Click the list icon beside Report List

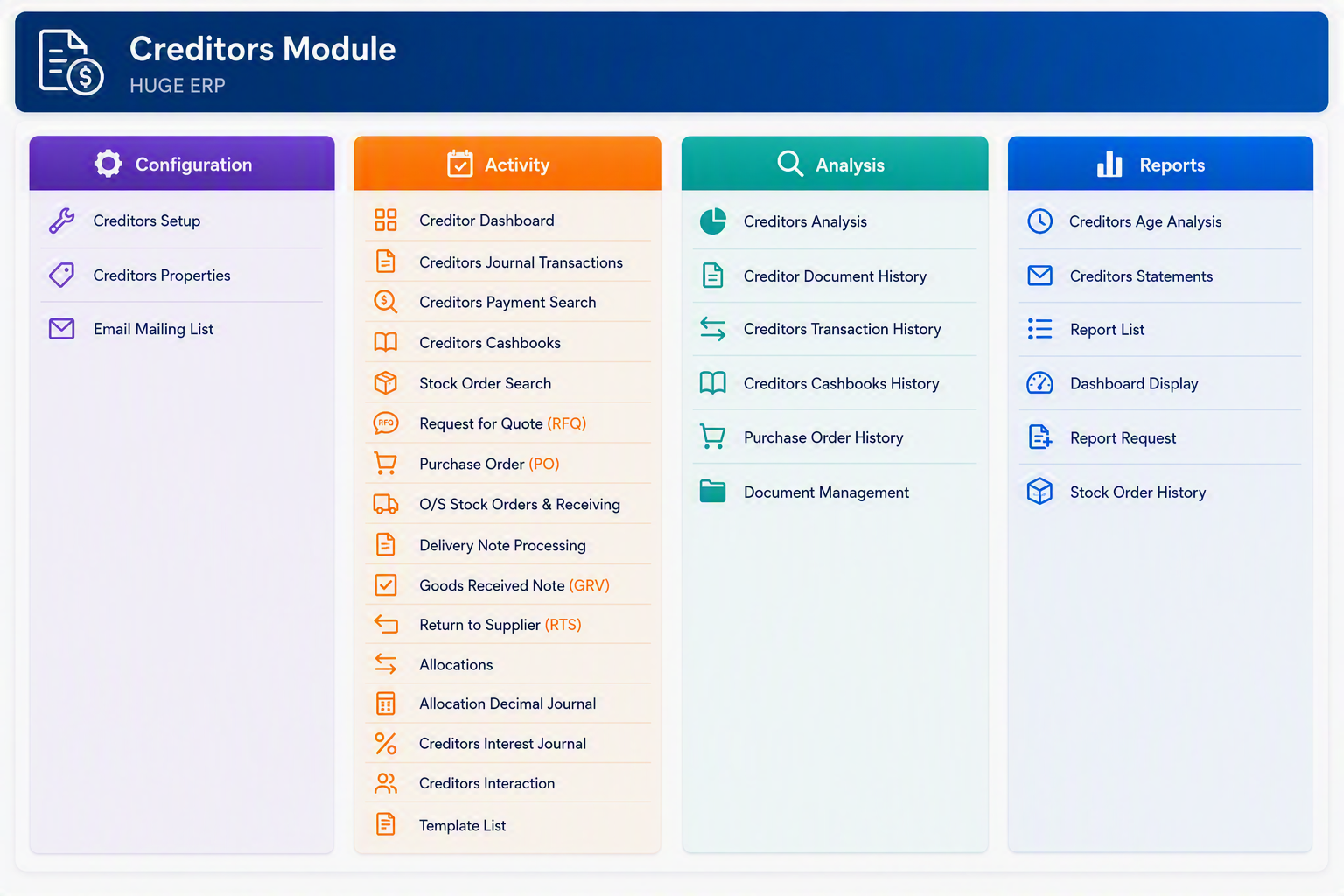1039,329
